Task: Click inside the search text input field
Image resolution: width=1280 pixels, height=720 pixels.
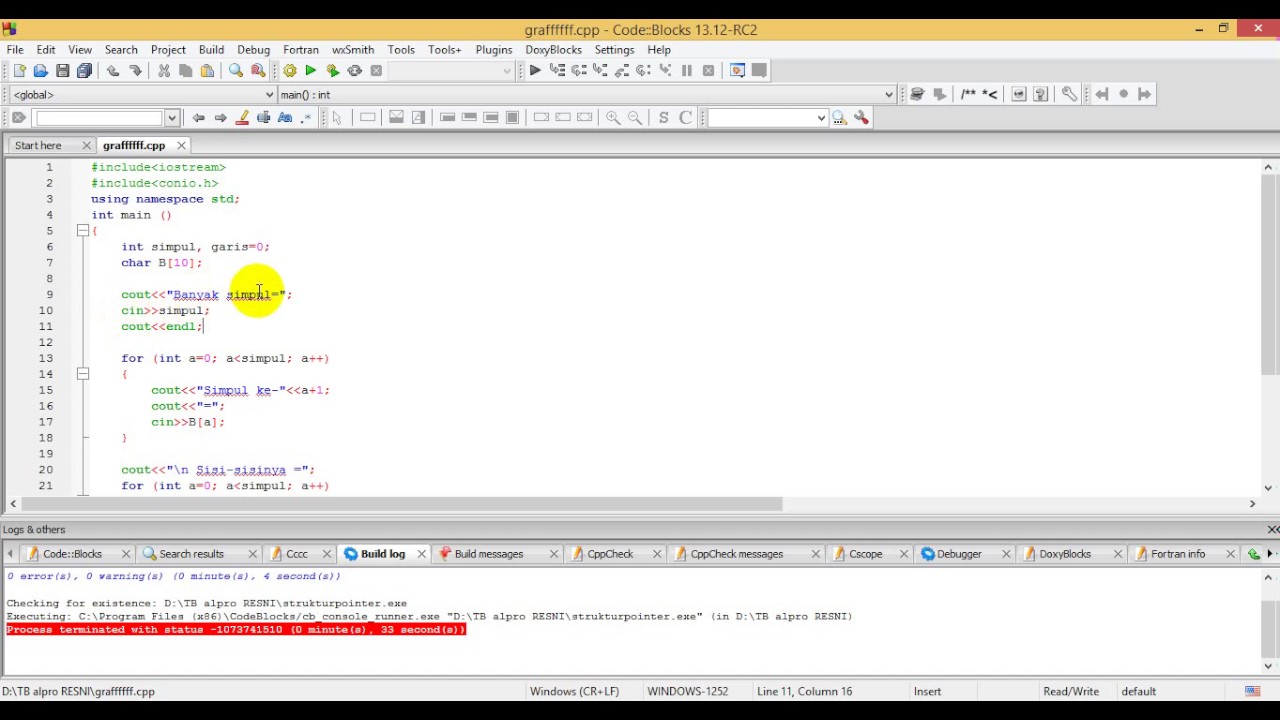Action: pos(98,118)
